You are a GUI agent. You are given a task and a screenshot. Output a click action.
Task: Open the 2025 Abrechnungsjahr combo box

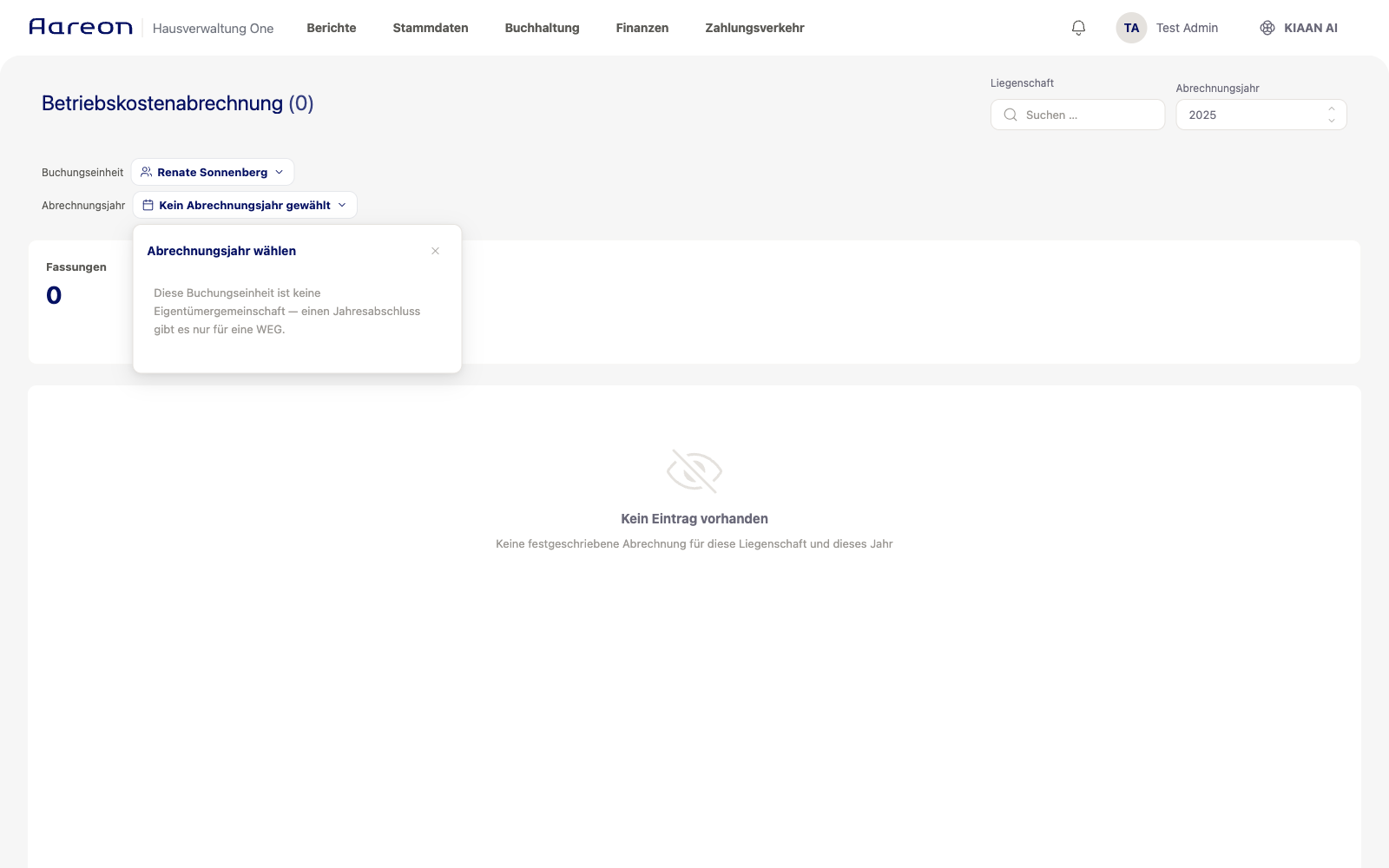point(1261,115)
